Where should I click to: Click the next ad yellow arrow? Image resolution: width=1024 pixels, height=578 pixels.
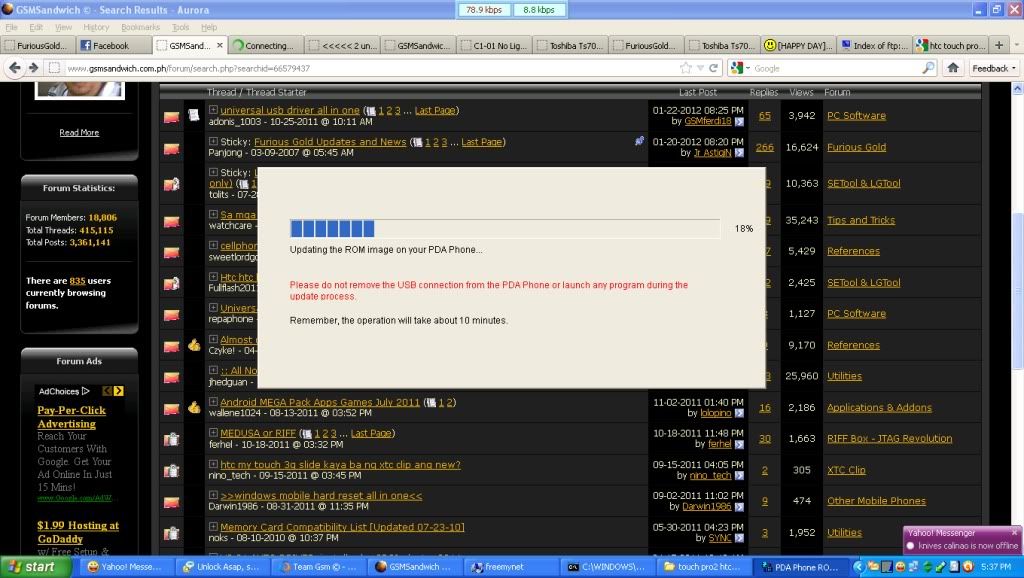118,391
